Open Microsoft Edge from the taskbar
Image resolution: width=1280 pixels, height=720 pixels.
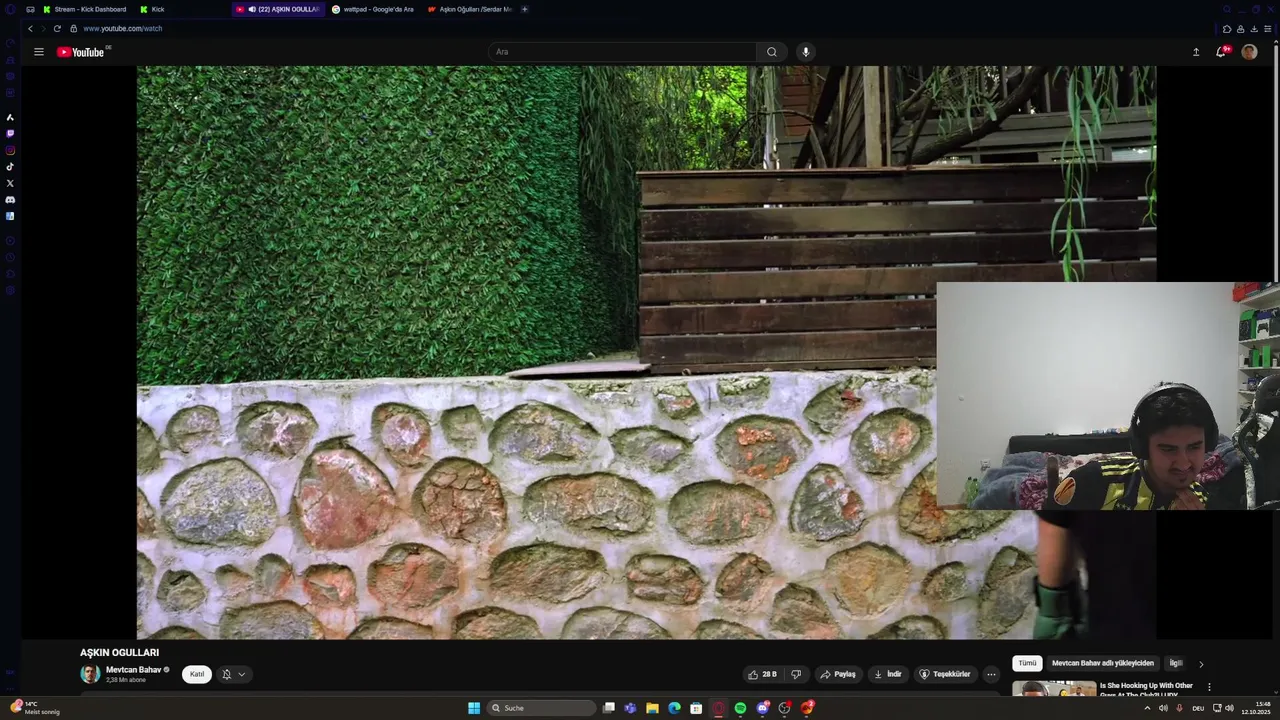point(674,708)
